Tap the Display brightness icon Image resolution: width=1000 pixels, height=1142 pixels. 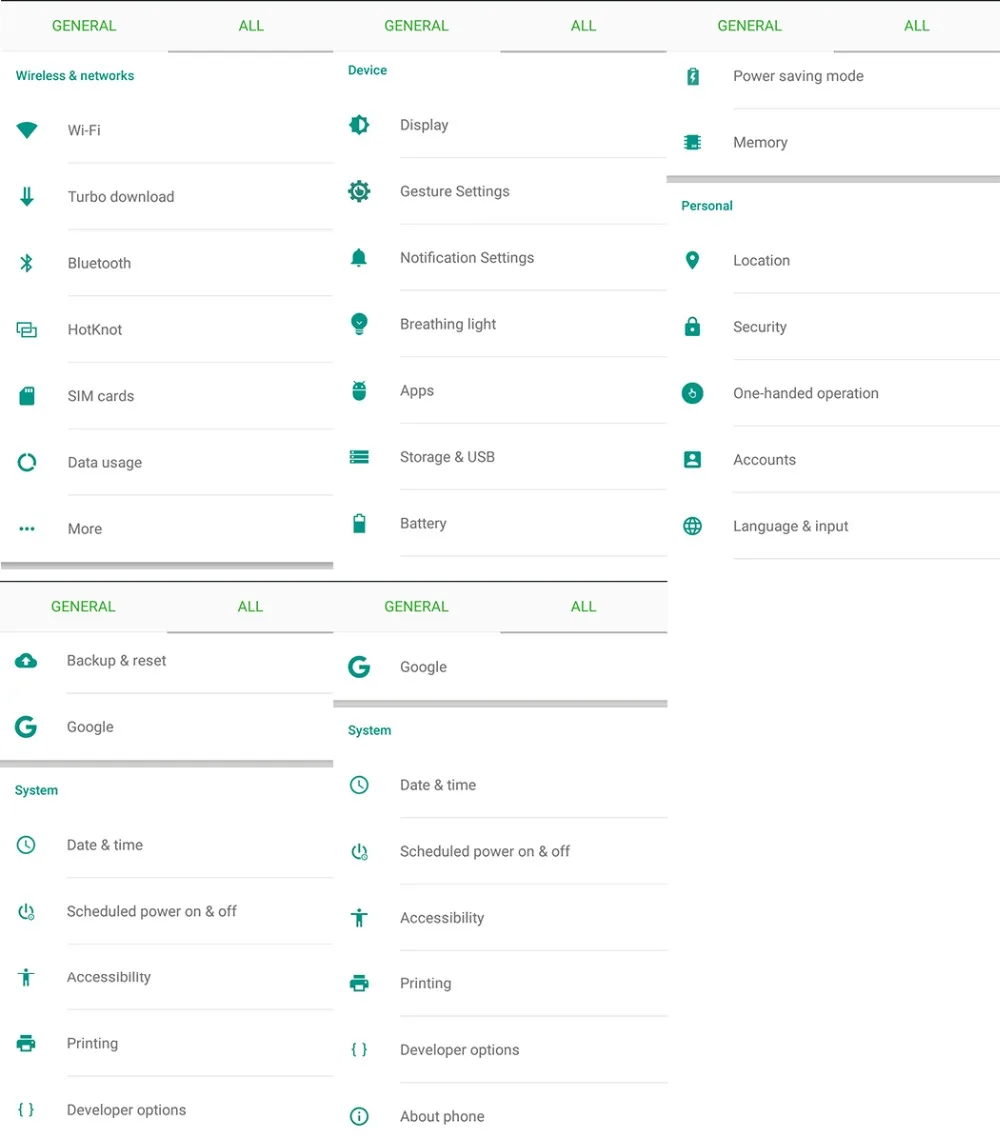tap(359, 125)
